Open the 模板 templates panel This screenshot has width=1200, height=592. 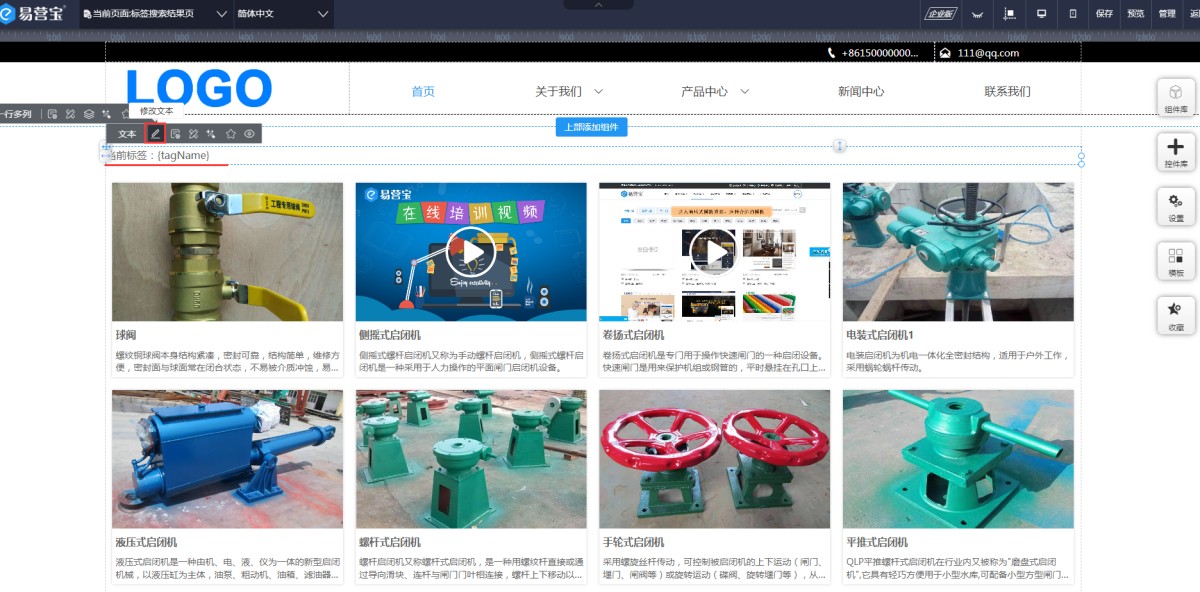(x=1176, y=261)
